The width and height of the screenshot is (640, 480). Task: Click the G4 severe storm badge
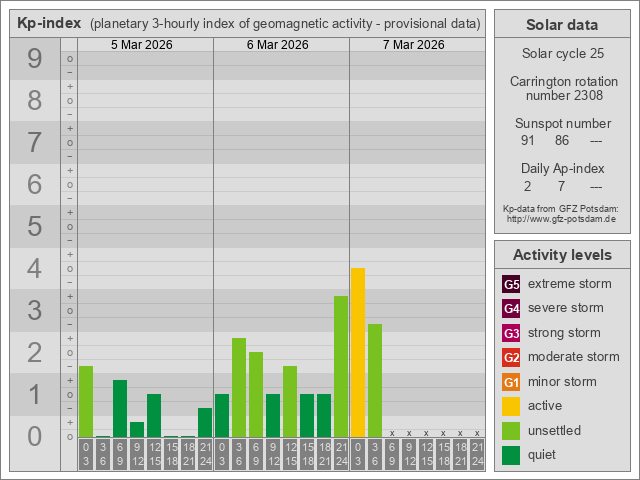pos(511,308)
